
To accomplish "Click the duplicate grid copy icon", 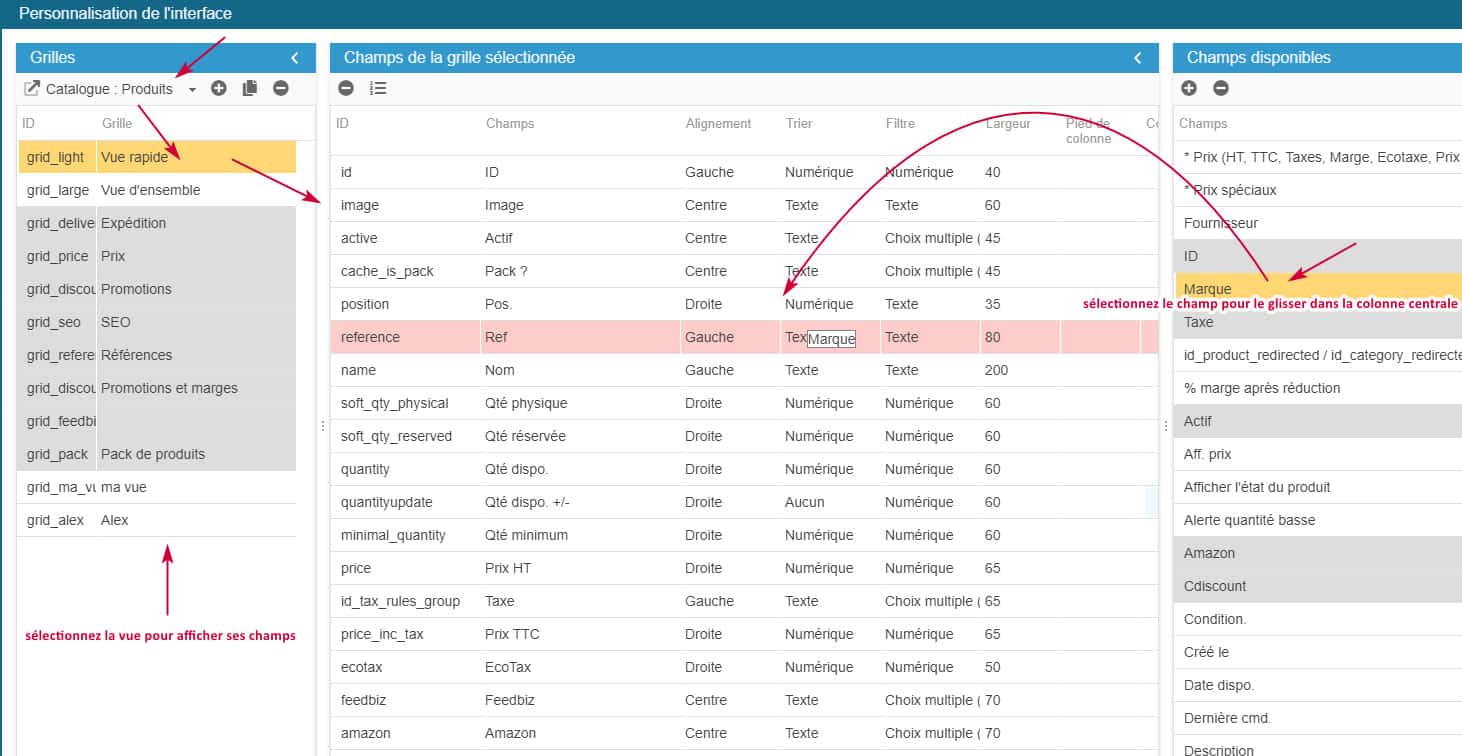I will click(250, 88).
